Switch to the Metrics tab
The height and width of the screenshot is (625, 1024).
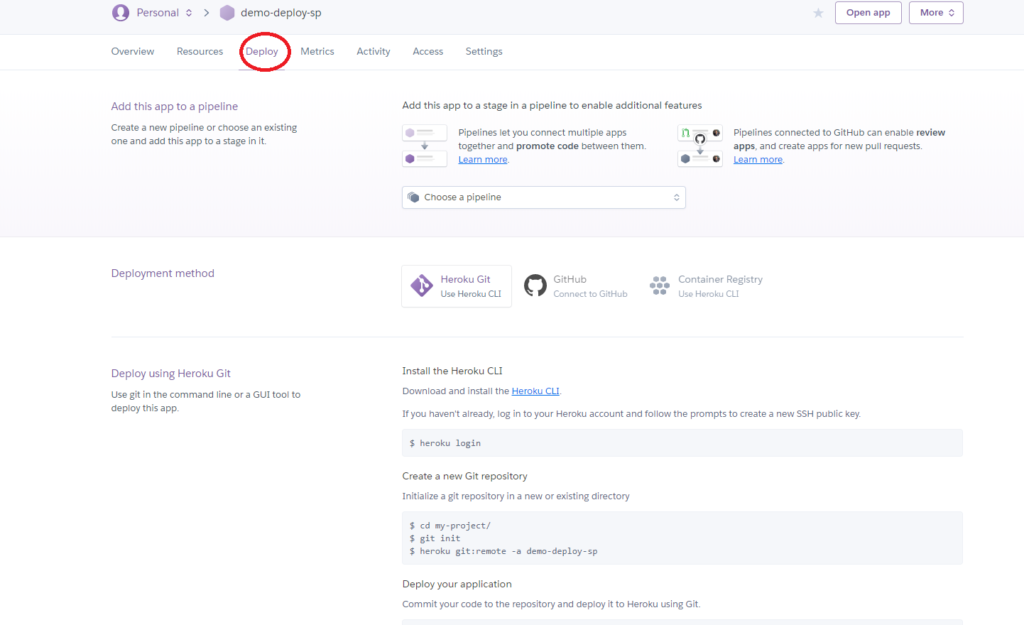pyautogui.click(x=317, y=51)
